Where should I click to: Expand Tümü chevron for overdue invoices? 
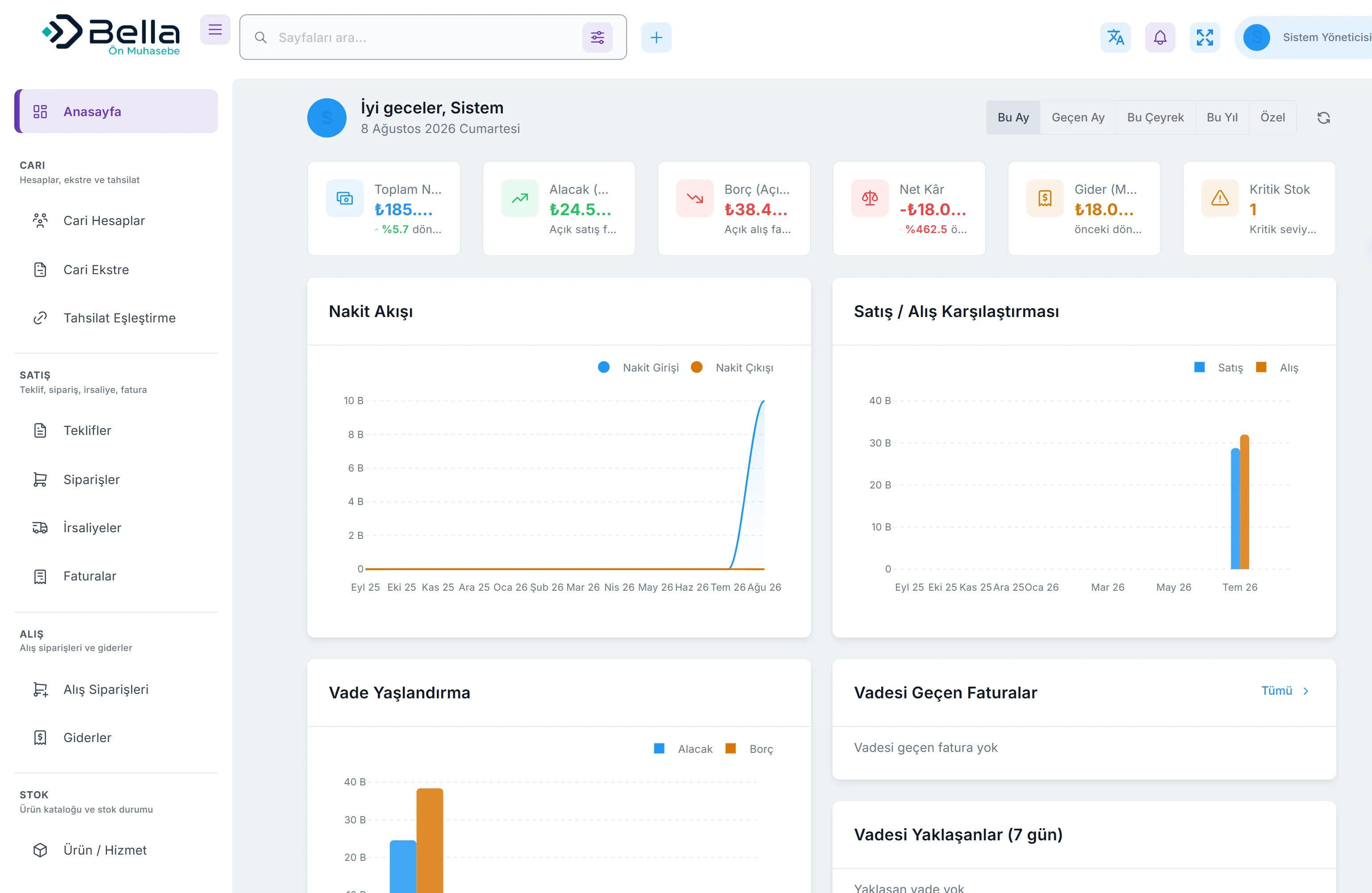tap(1306, 691)
